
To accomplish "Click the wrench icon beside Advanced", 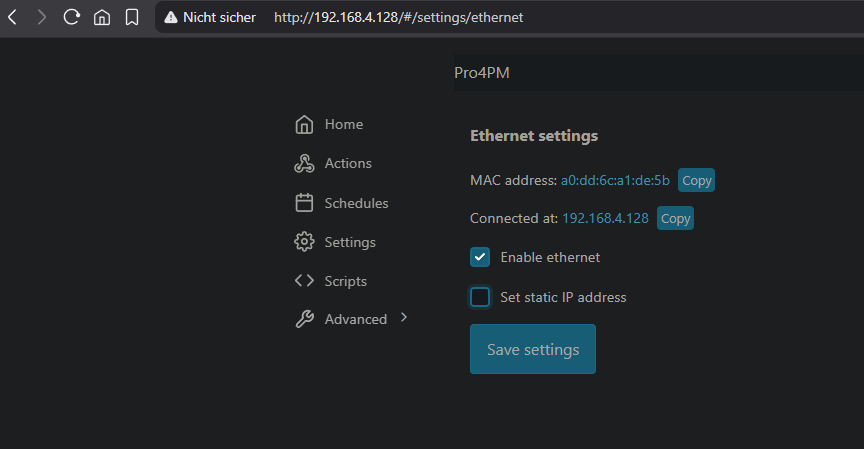I will click(304, 320).
